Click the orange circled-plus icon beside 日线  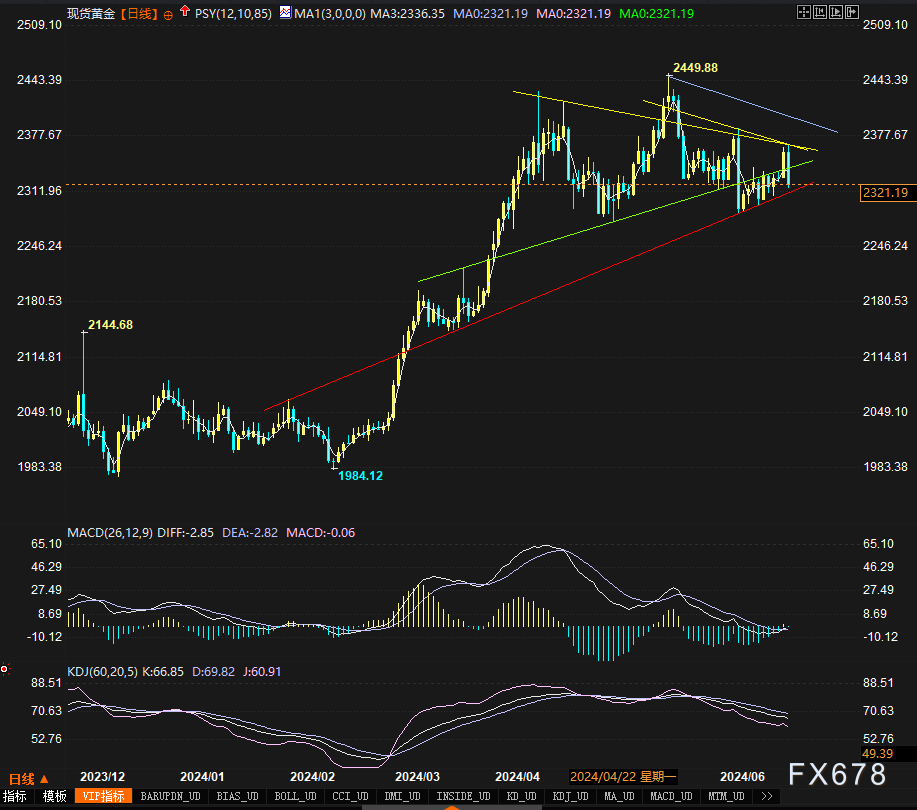coord(168,14)
